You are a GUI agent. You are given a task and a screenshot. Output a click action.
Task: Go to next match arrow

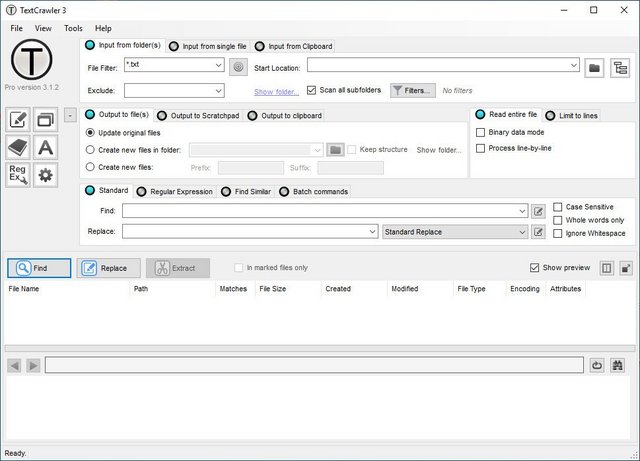(33, 365)
